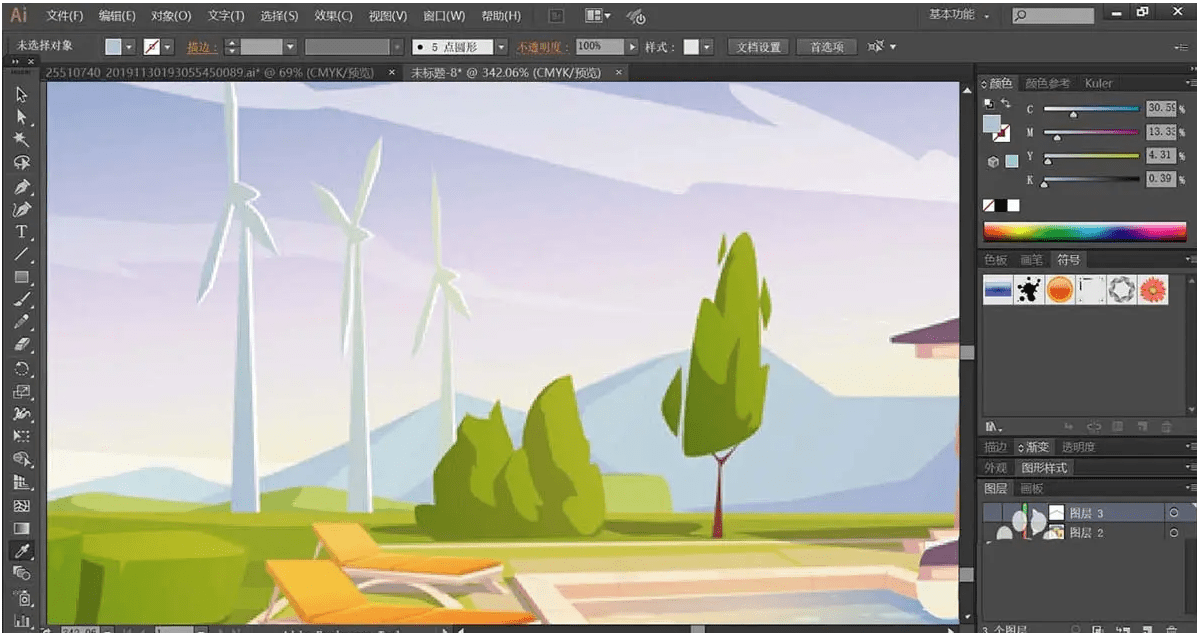Open the 样式 style dropdown
The width and height of the screenshot is (1197, 633).
click(707, 47)
